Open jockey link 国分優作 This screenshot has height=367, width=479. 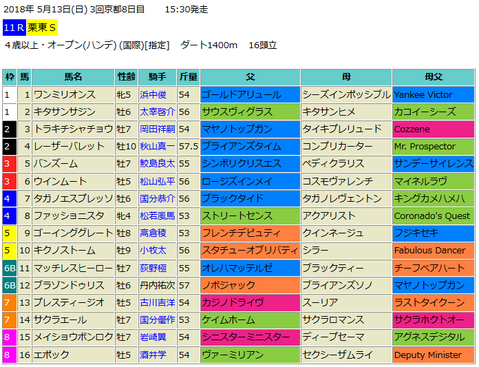pyautogui.click(x=157, y=320)
